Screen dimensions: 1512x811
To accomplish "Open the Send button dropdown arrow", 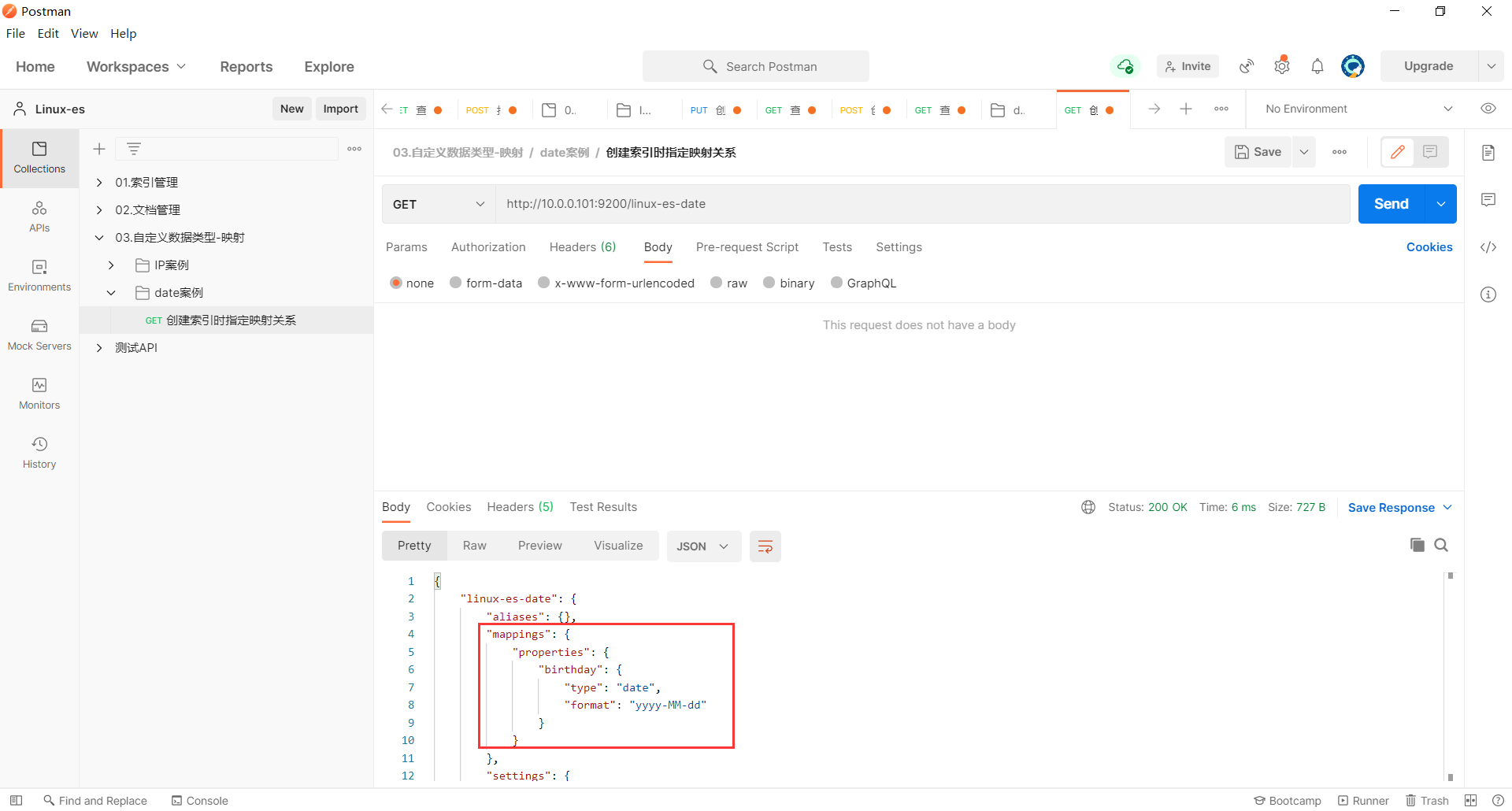I will point(1441,204).
